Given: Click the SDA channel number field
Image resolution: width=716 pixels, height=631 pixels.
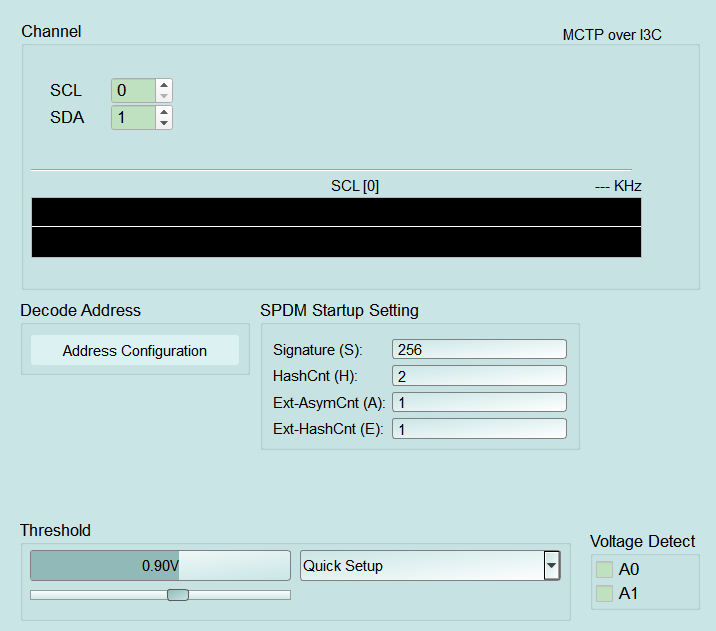Looking at the screenshot, I should [133, 117].
